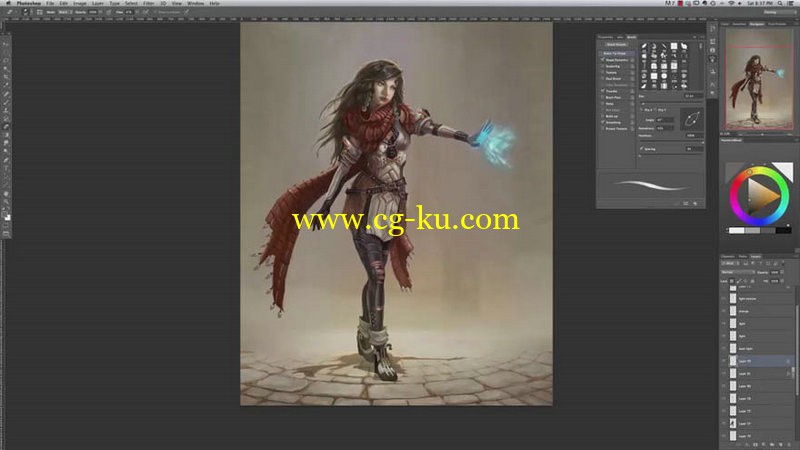Toggle the Smoothing checkbox

603,122
